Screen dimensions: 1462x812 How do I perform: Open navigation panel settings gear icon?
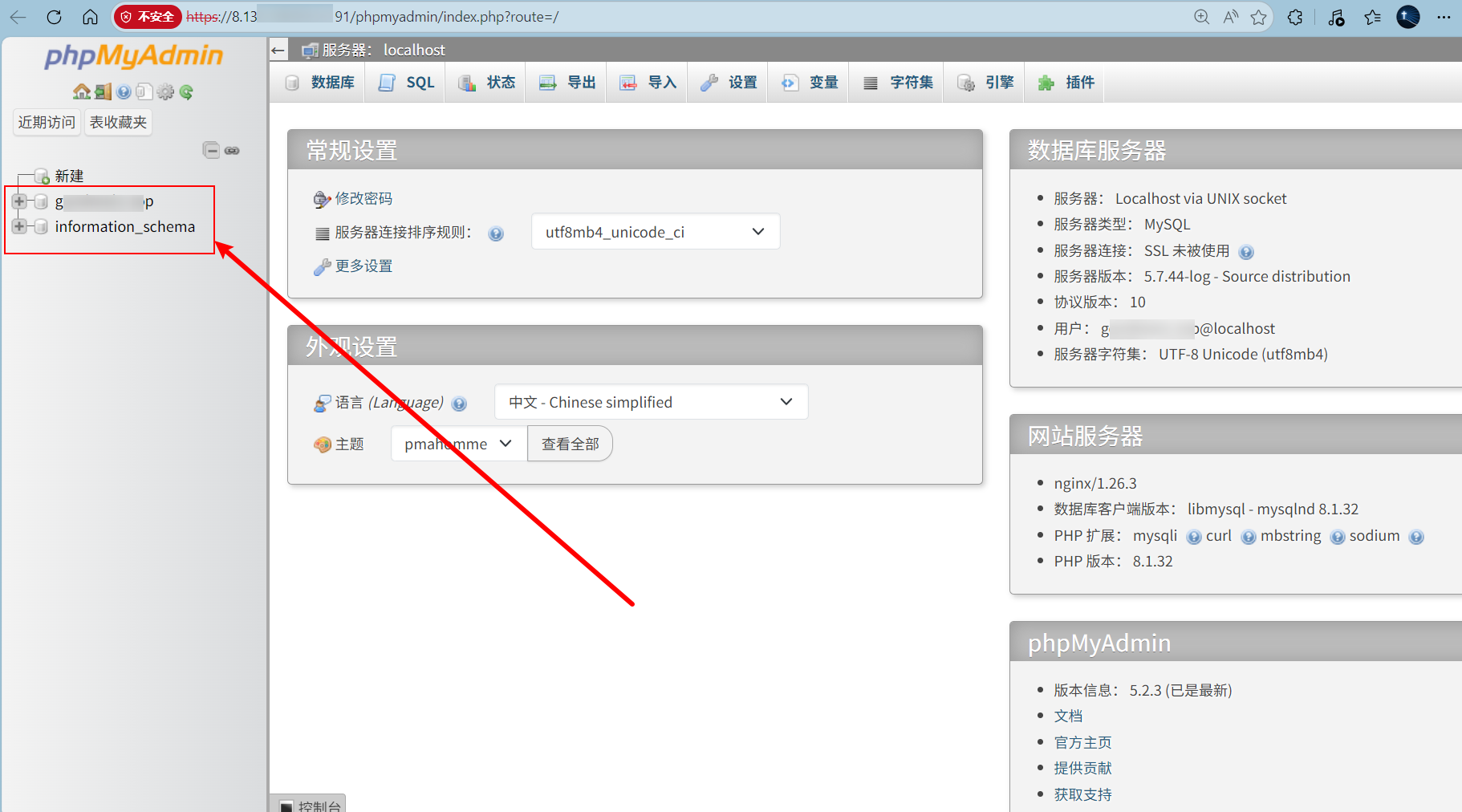coord(165,91)
